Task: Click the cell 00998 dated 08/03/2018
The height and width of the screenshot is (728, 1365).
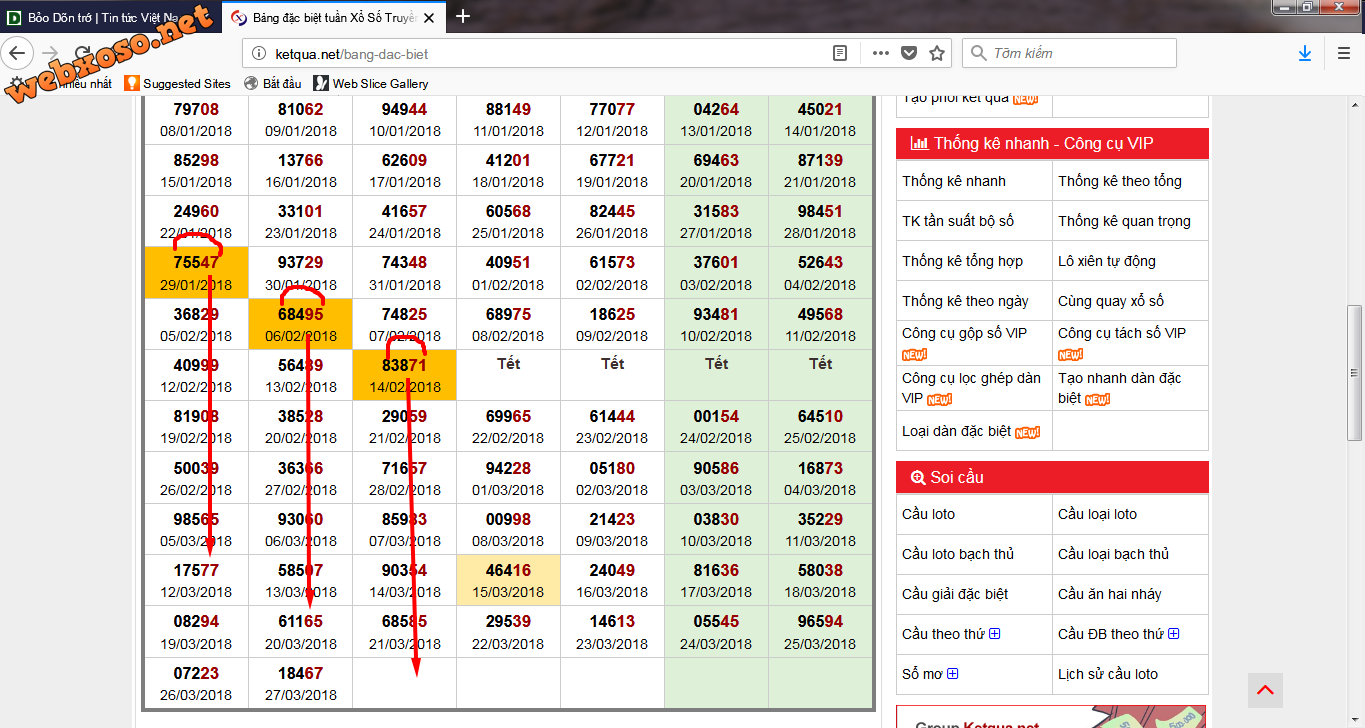Action: [508, 529]
